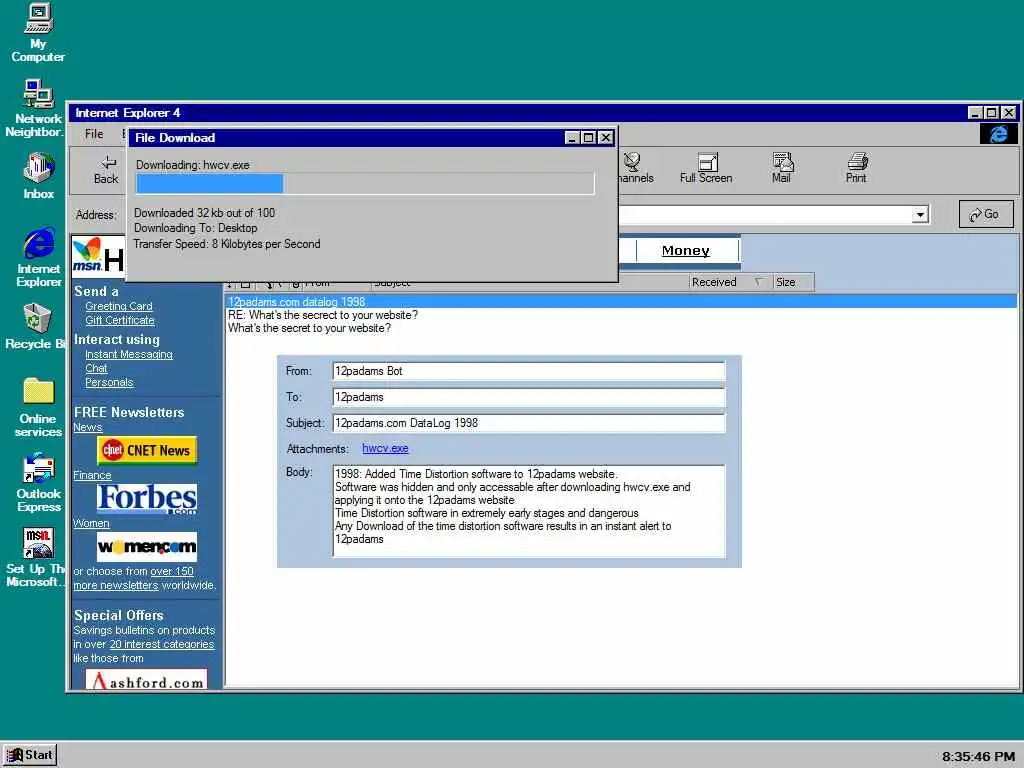Sort messages by Size column
The image size is (1024, 768).
click(x=793, y=282)
